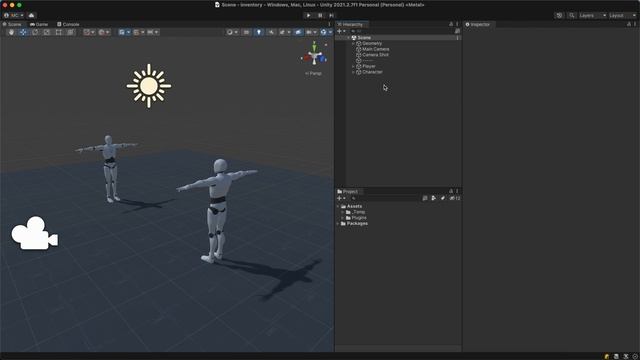Open the scene camera settings dropdown

(x=311, y=32)
